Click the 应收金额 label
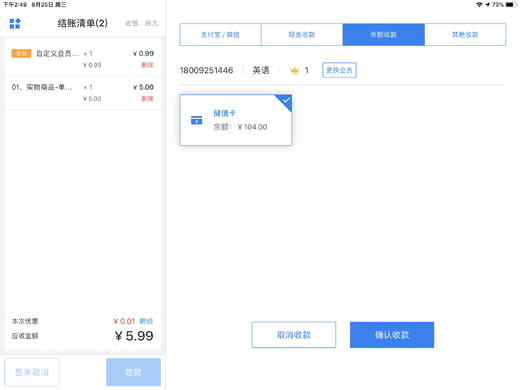The width and height of the screenshot is (520, 390). coord(25,336)
